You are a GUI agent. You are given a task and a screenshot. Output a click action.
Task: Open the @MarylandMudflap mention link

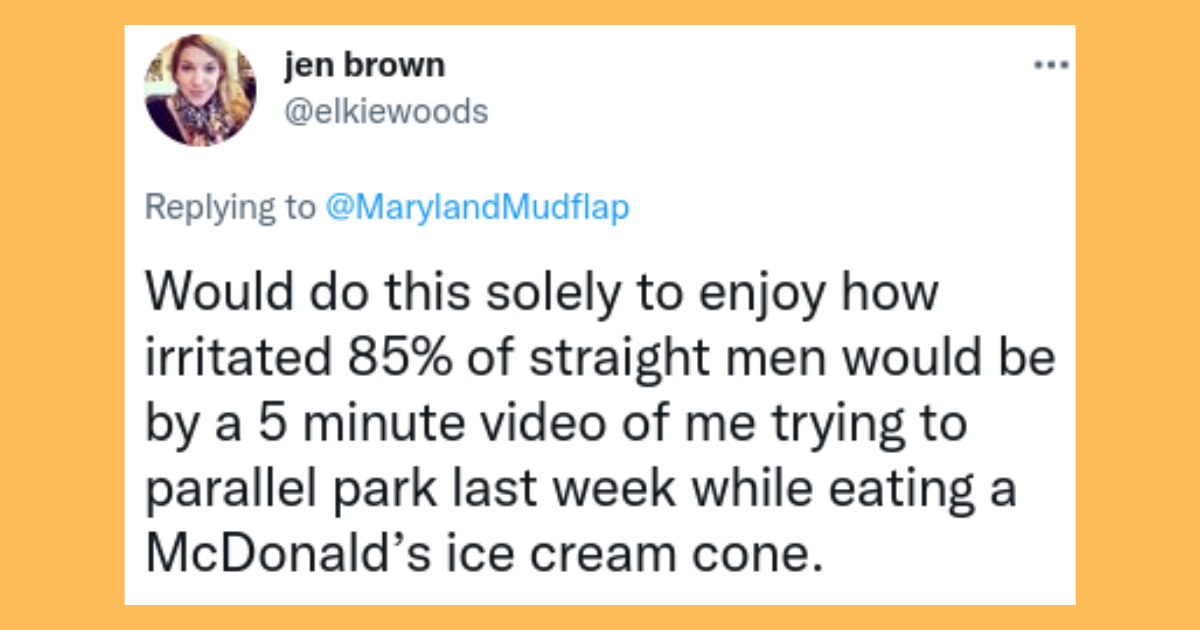[x=478, y=208]
